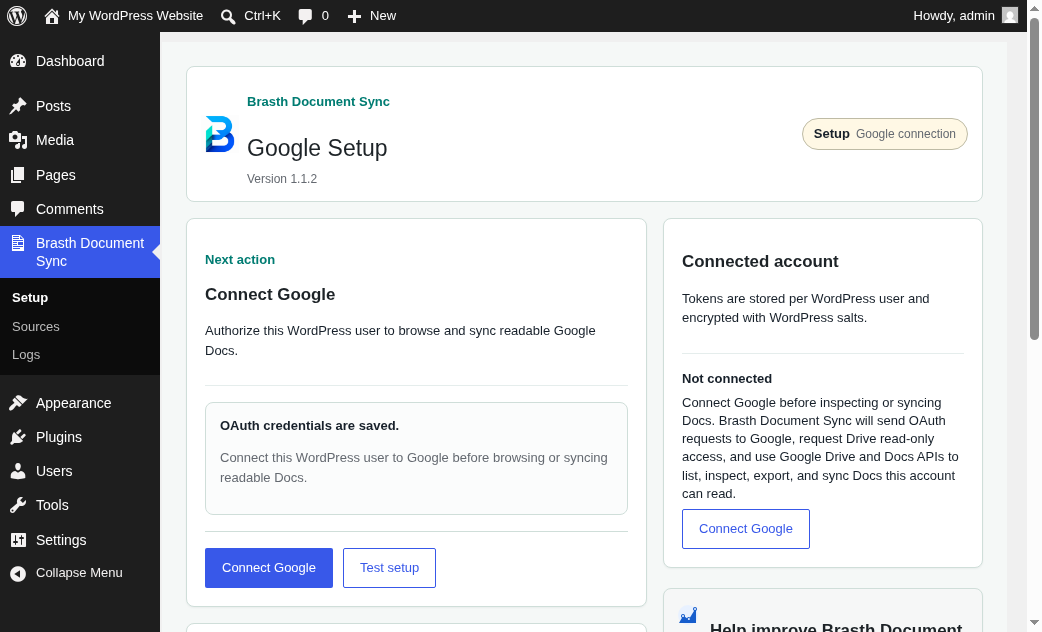Click the Version 1.1.2 text

[282, 179]
